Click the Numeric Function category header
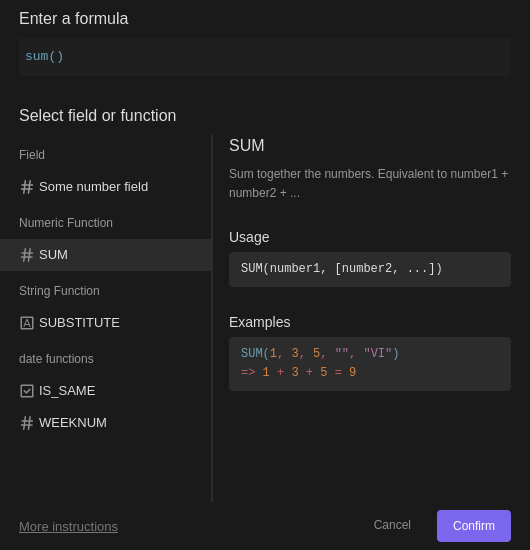 coord(66,223)
